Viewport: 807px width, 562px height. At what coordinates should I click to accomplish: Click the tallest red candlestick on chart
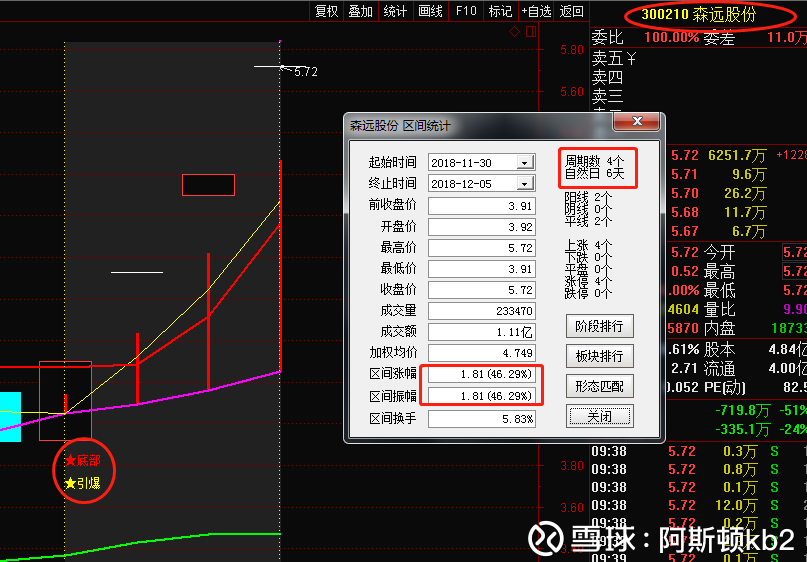click(x=280, y=266)
